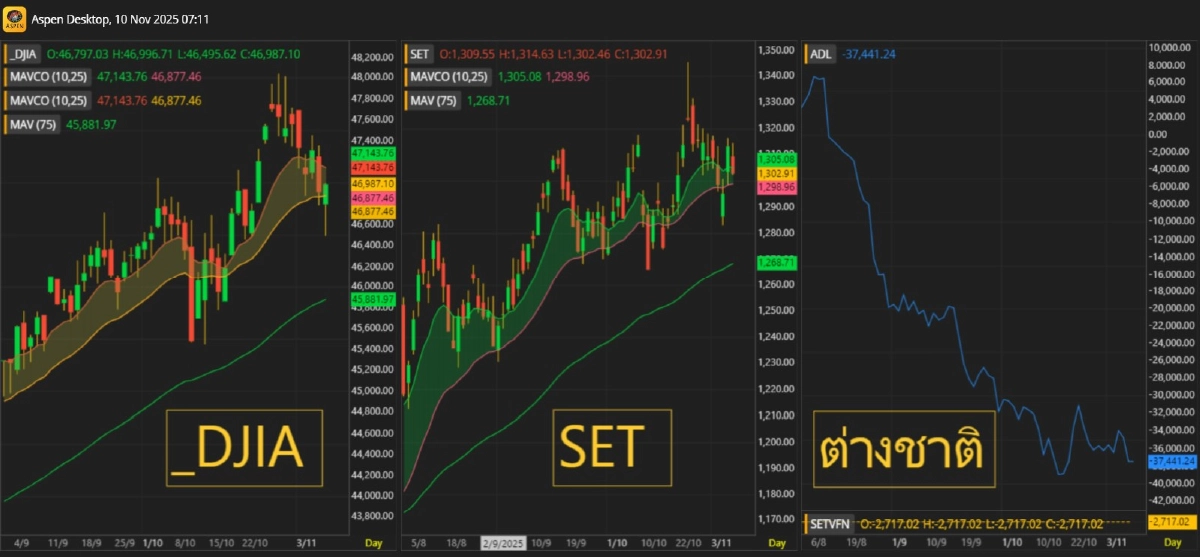Select the ADL indicator legend label
Screen dimensions: 1200x557
821,53
